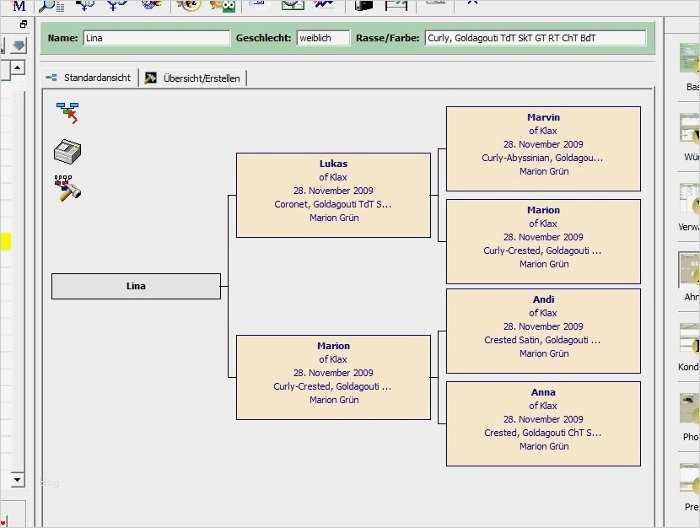Click the small restore-window icon at top left
The image size is (700, 528).
coord(23,24)
